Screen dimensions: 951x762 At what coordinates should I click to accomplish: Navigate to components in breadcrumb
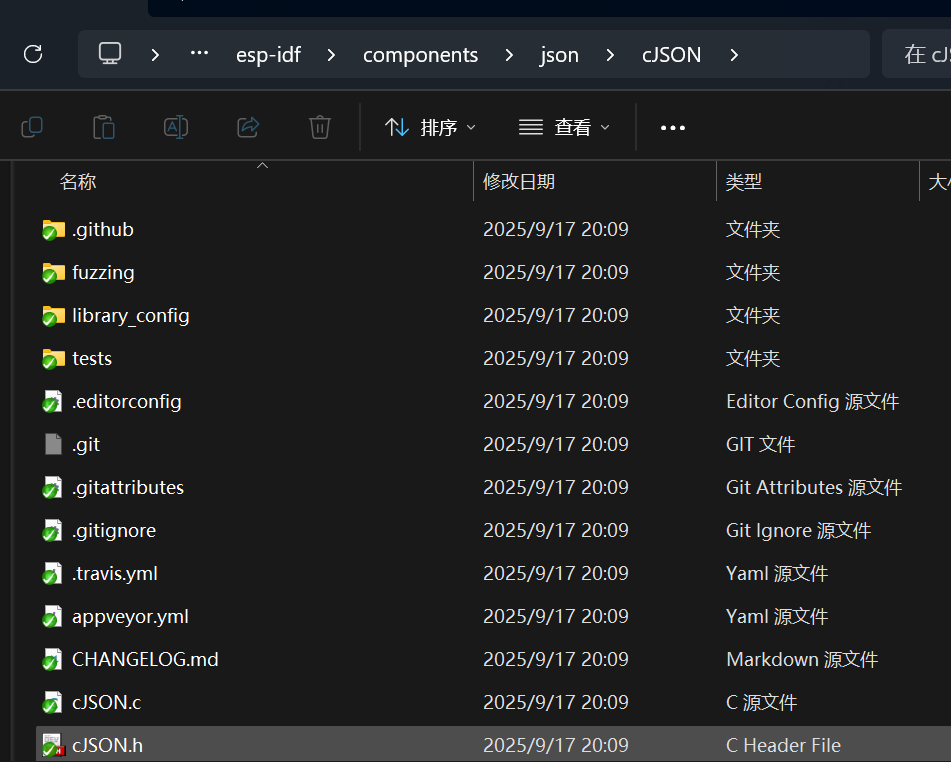pos(420,55)
